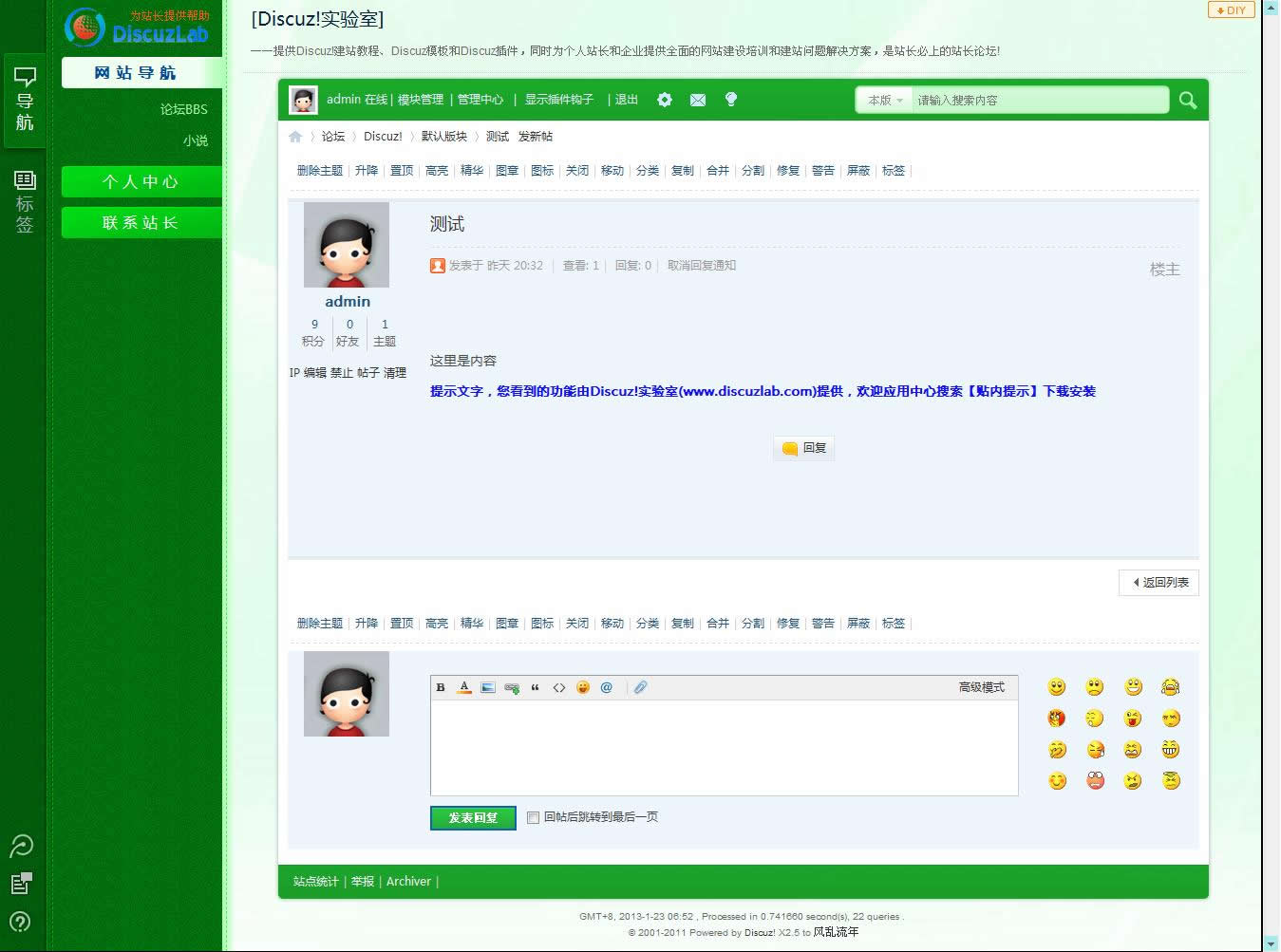Log out via 退出 link
1281x952 pixels.
click(627, 100)
